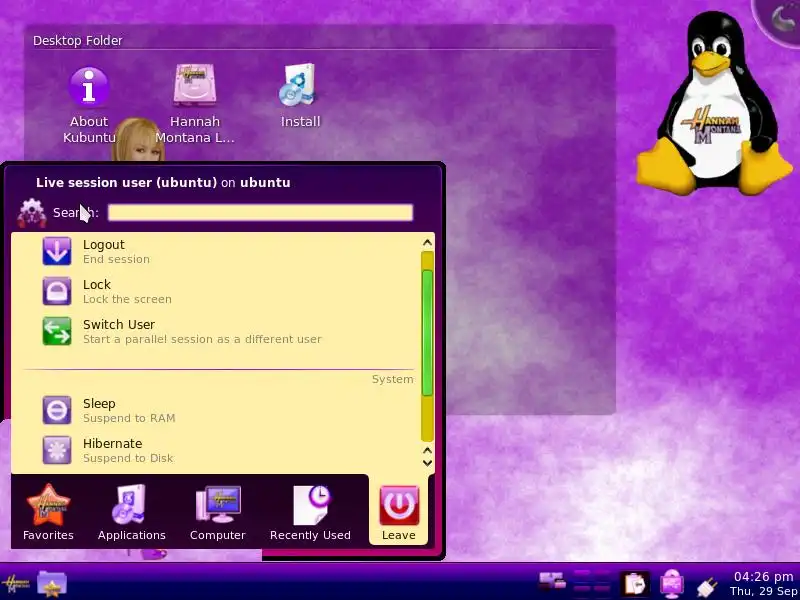Click the clock showing 04:26 pm
The width and height of the screenshot is (800, 600).
pos(763,577)
